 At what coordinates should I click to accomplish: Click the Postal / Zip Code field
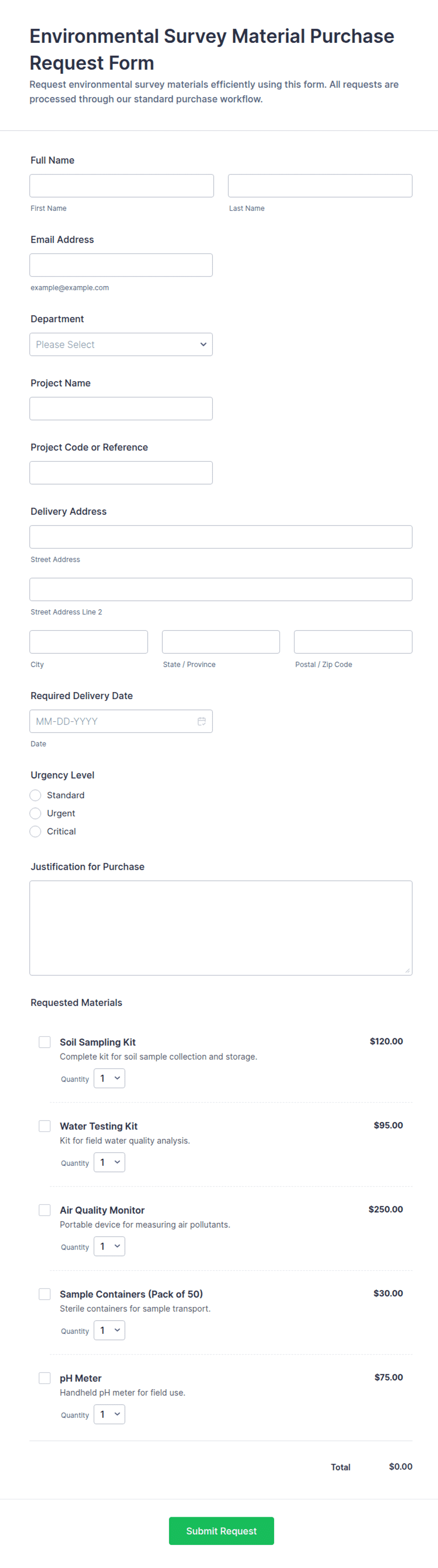click(353, 642)
